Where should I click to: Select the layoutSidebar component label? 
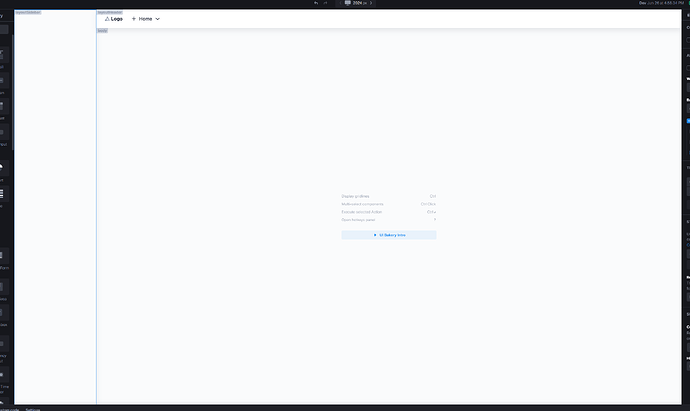pos(28,12)
